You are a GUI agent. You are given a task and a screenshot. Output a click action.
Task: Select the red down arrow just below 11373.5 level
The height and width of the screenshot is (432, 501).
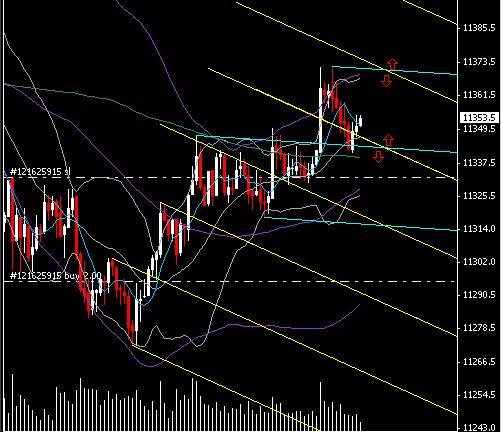(387, 81)
